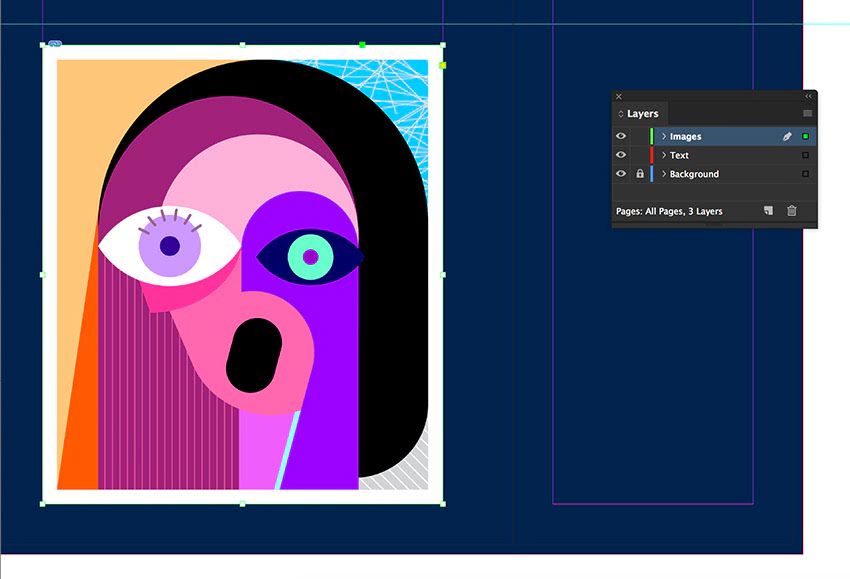Collapse the panel using the double-arrow icon

pyautogui.click(x=808, y=97)
